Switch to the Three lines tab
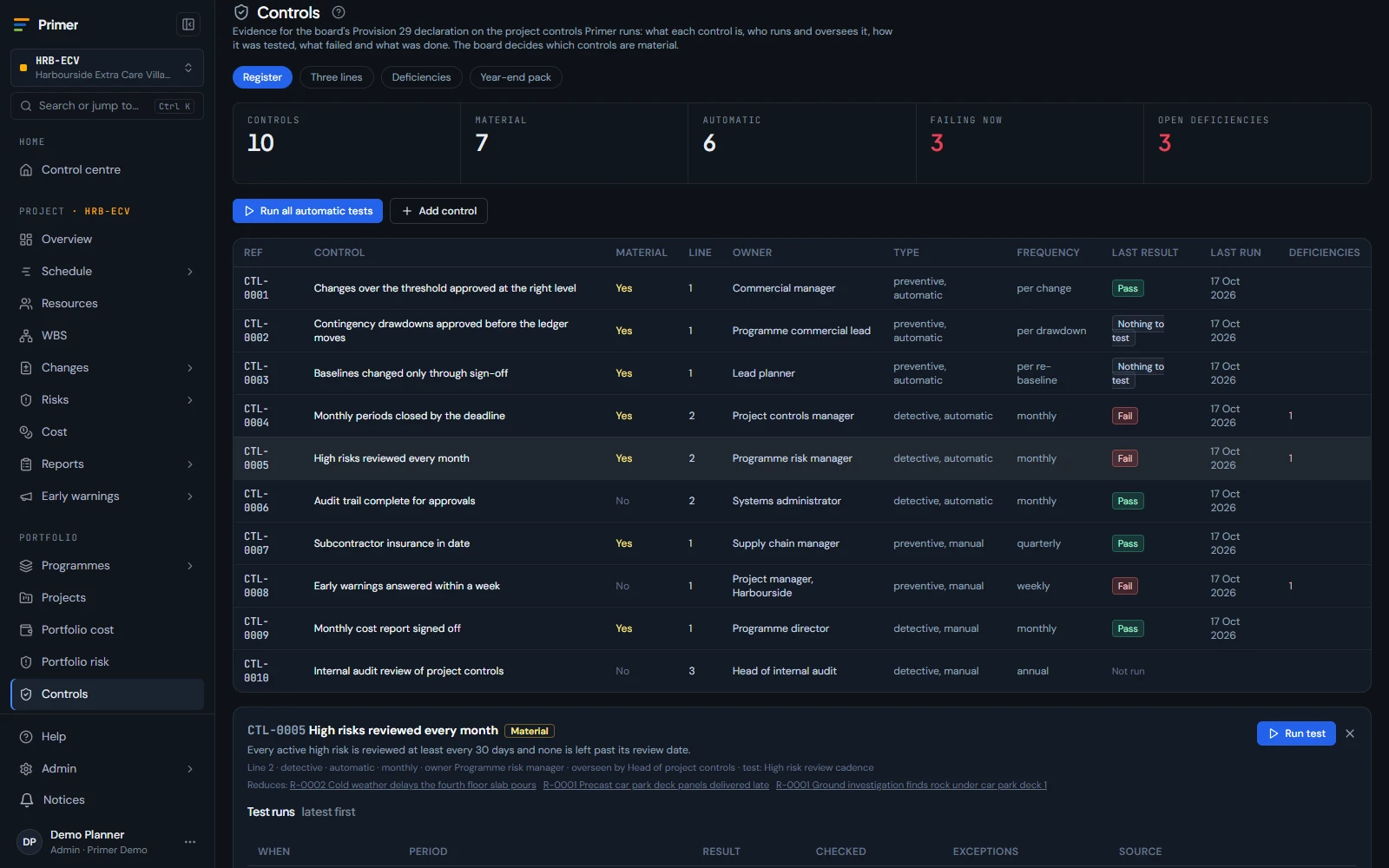 [337, 77]
